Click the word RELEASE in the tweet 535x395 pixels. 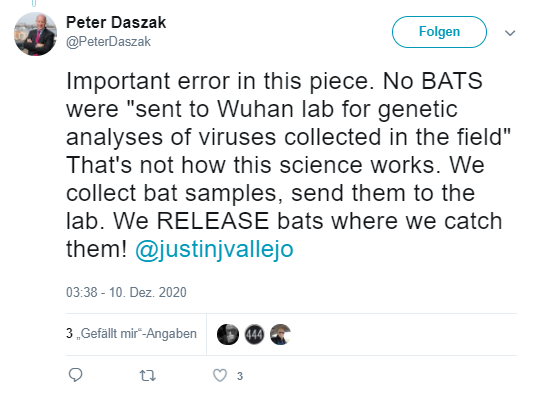pos(213,221)
